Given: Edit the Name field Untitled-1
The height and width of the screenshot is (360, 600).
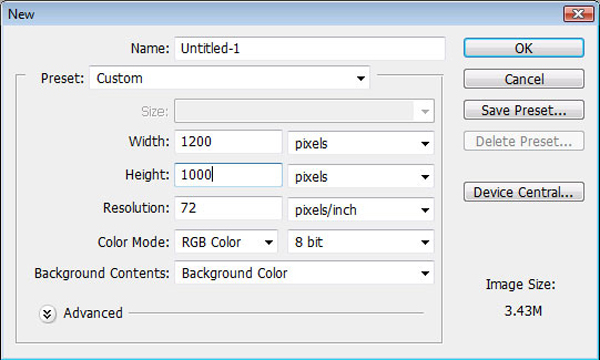Looking at the screenshot, I should [x=310, y=49].
